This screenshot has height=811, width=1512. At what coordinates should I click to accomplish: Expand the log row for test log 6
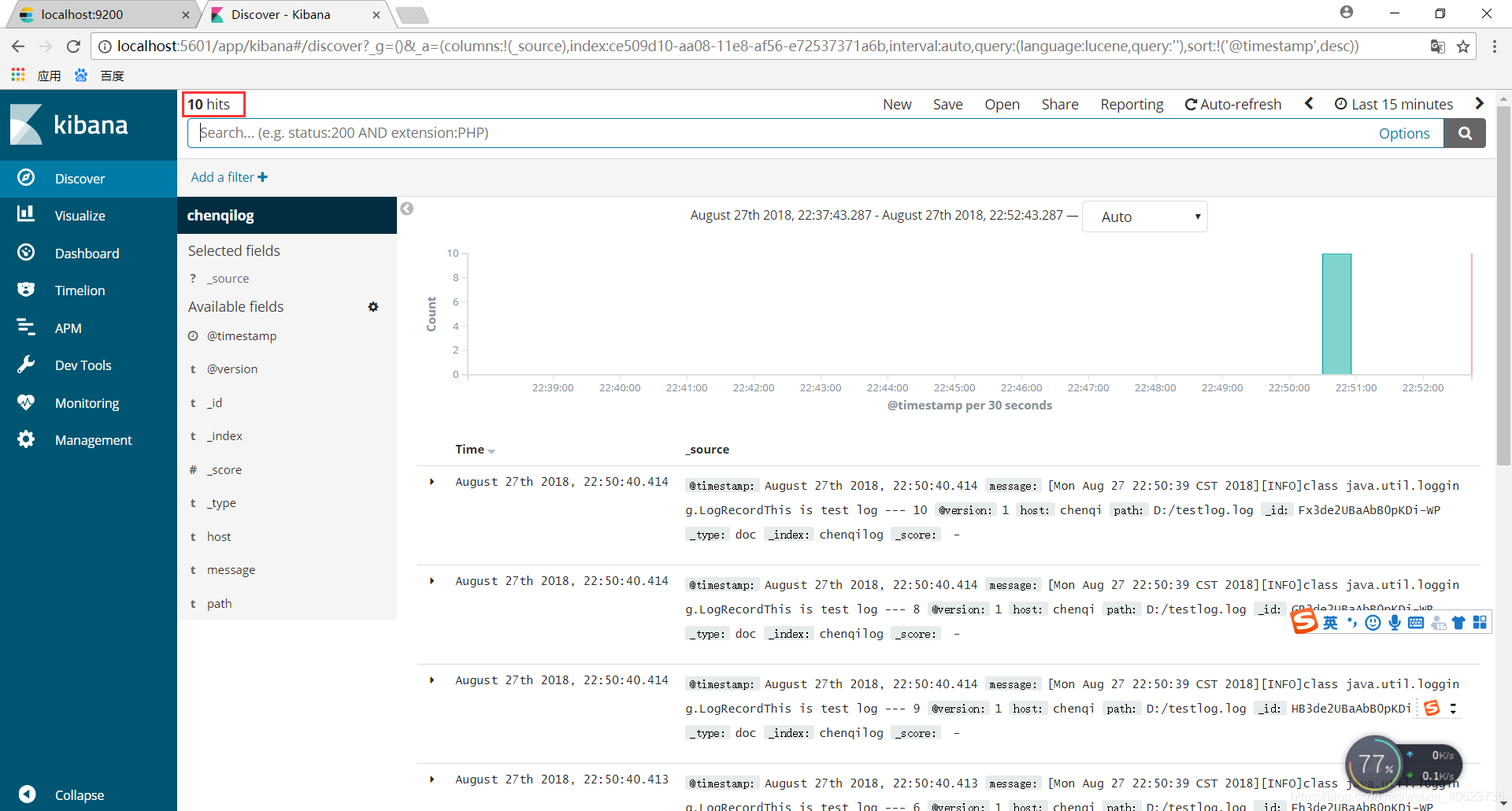tap(432, 780)
